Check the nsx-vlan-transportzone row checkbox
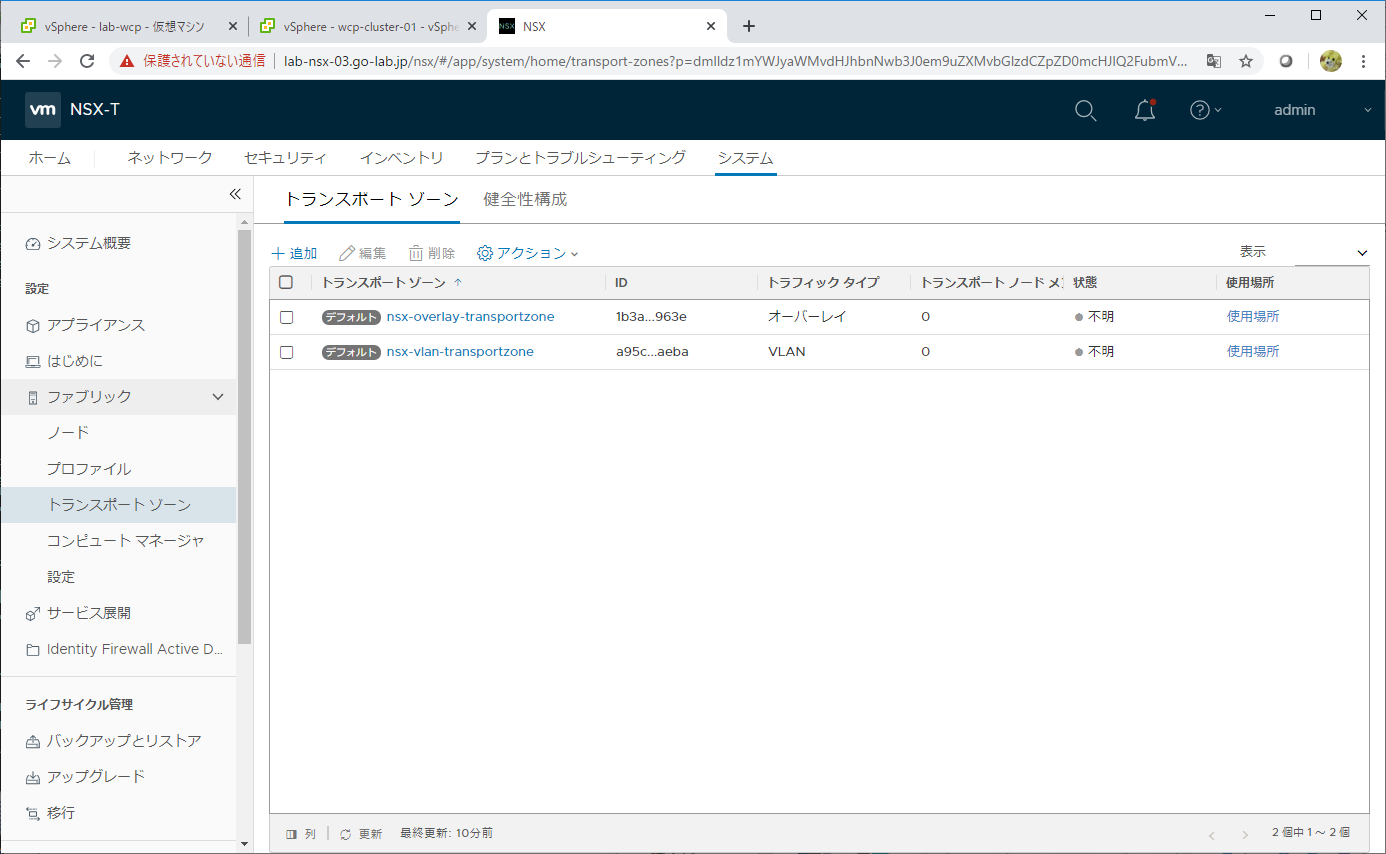 tap(286, 352)
